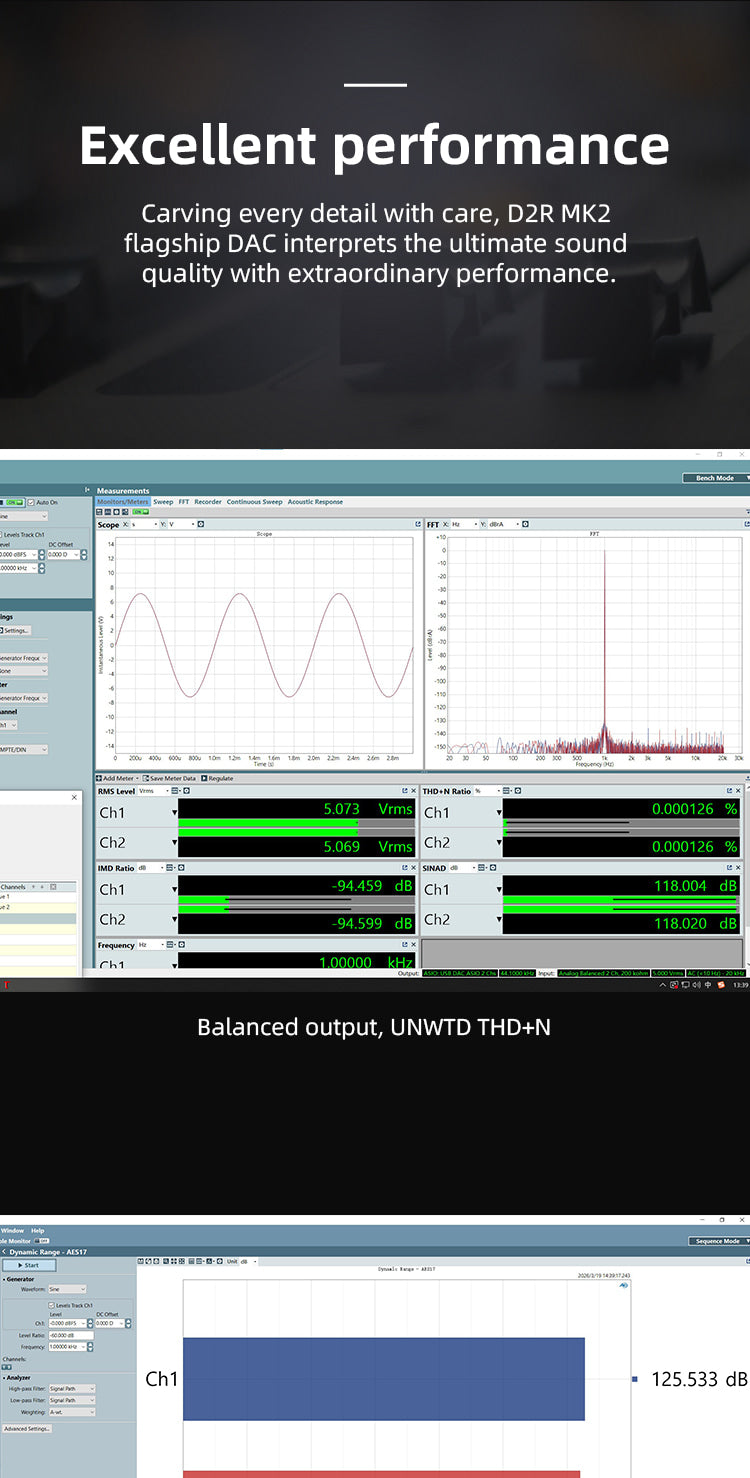This screenshot has width=750, height=1478.
Task: Close the THD+N Ratio meter
Action: tap(739, 791)
